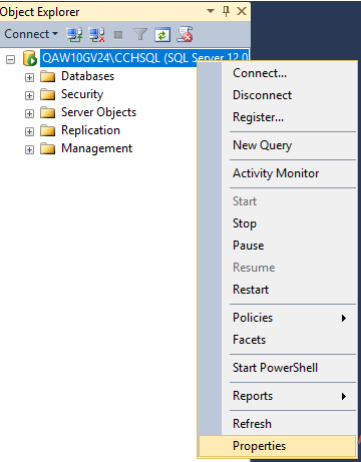Click the Connect Object Explorer icon
The width and height of the screenshot is (361, 462).
pyautogui.click(x=74, y=35)
